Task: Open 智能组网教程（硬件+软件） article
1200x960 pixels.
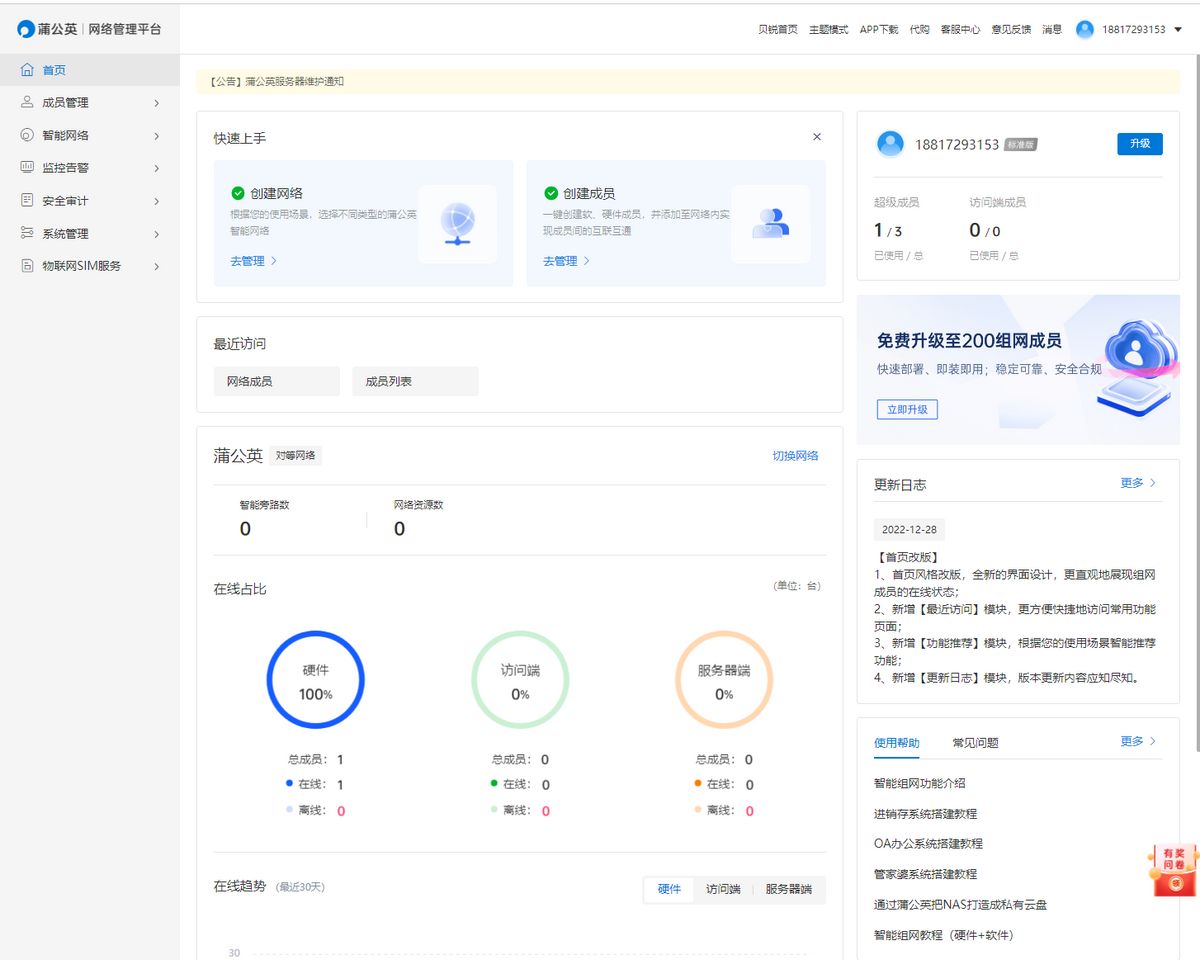Action: [x=944, y=935]
